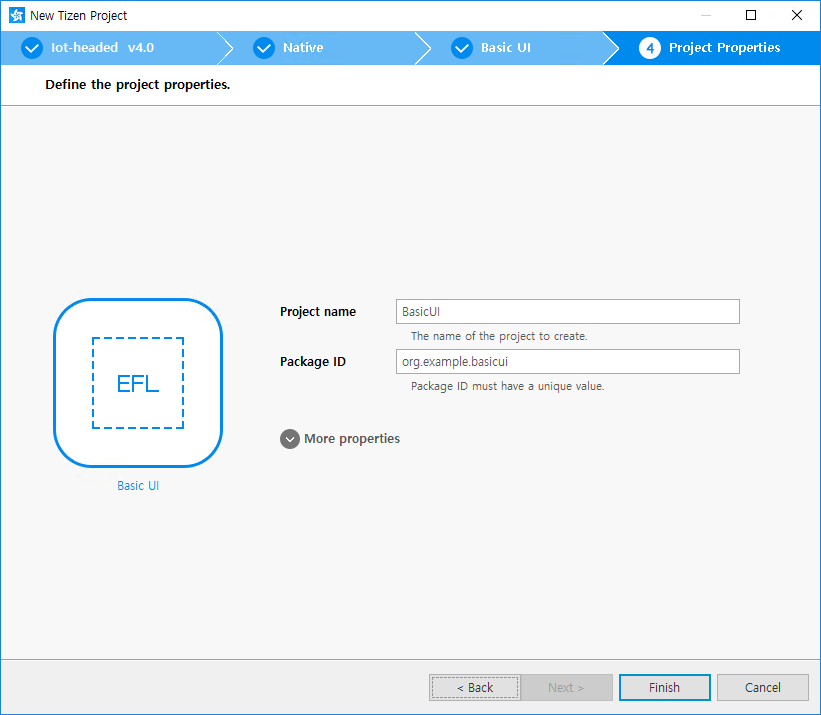Maximize the New Tizen Project window
This screenshot has height=715, width=821.
click(751, 15)
